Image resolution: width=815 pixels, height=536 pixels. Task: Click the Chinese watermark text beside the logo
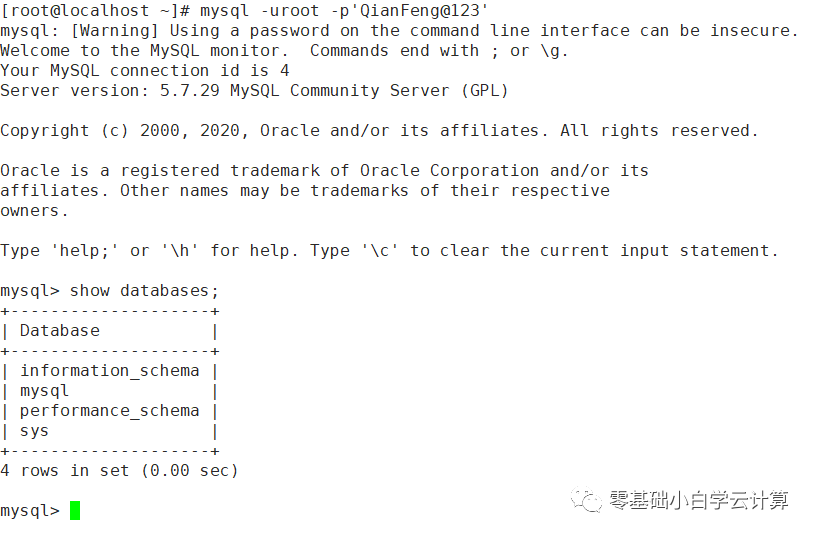(x=698, y=501)
